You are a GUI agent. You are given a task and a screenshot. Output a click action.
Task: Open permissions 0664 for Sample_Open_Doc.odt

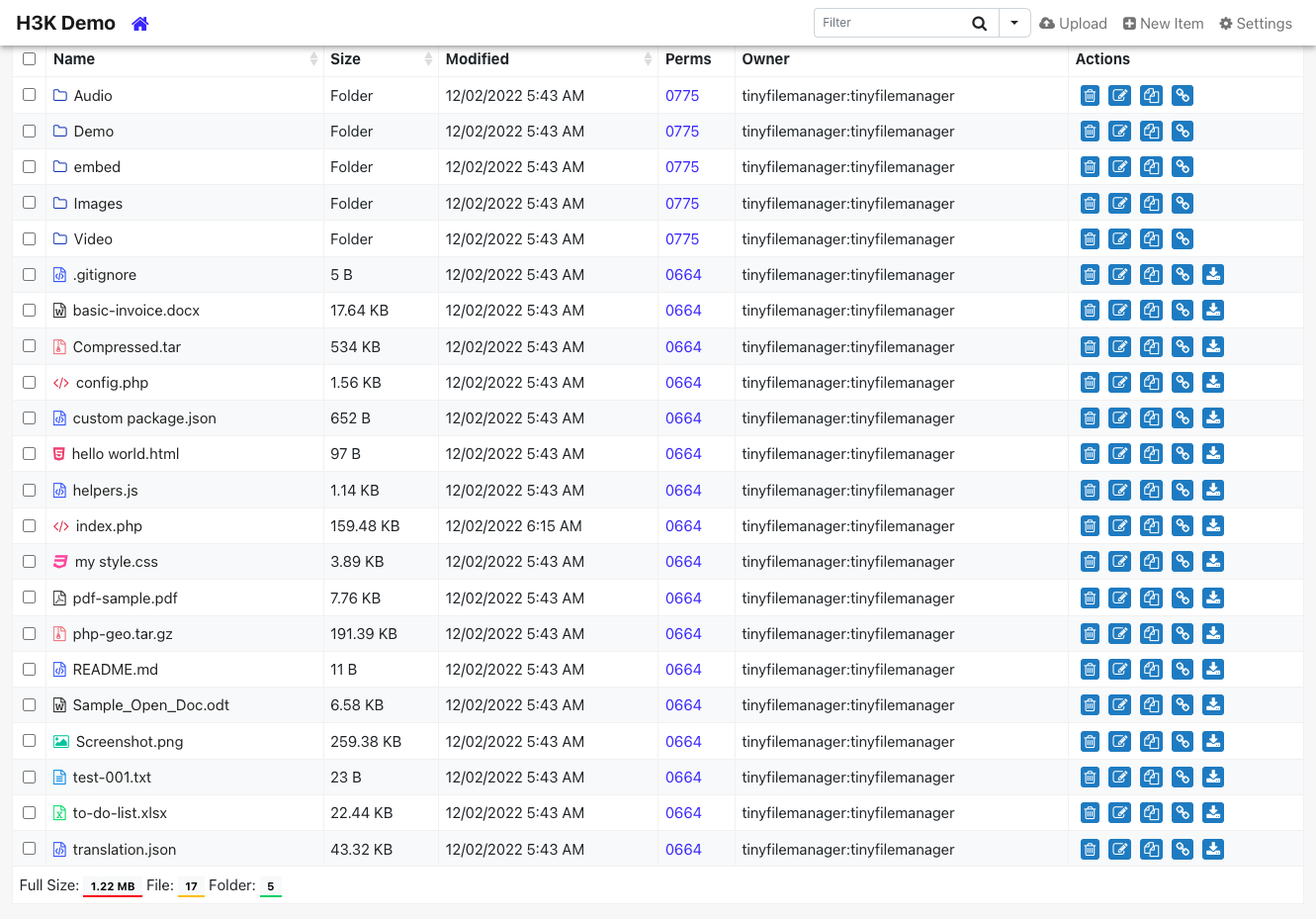pos(683,705)
